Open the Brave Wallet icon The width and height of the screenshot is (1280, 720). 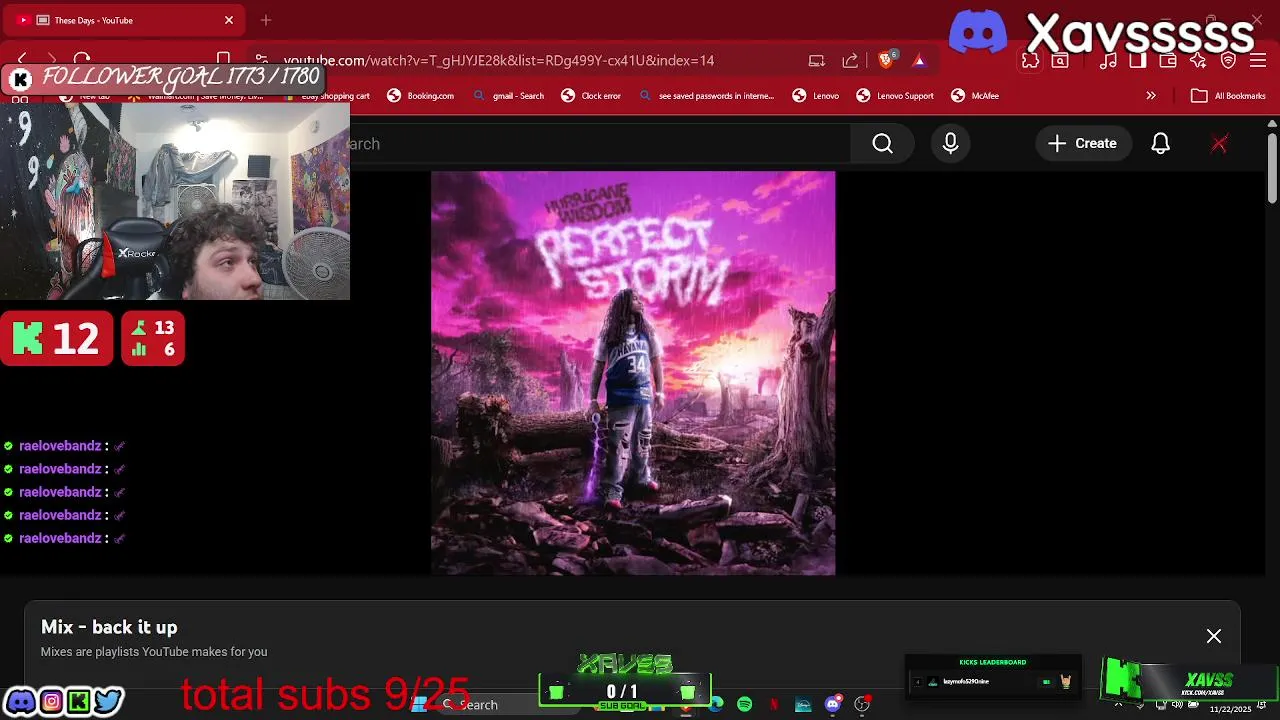1167,61
